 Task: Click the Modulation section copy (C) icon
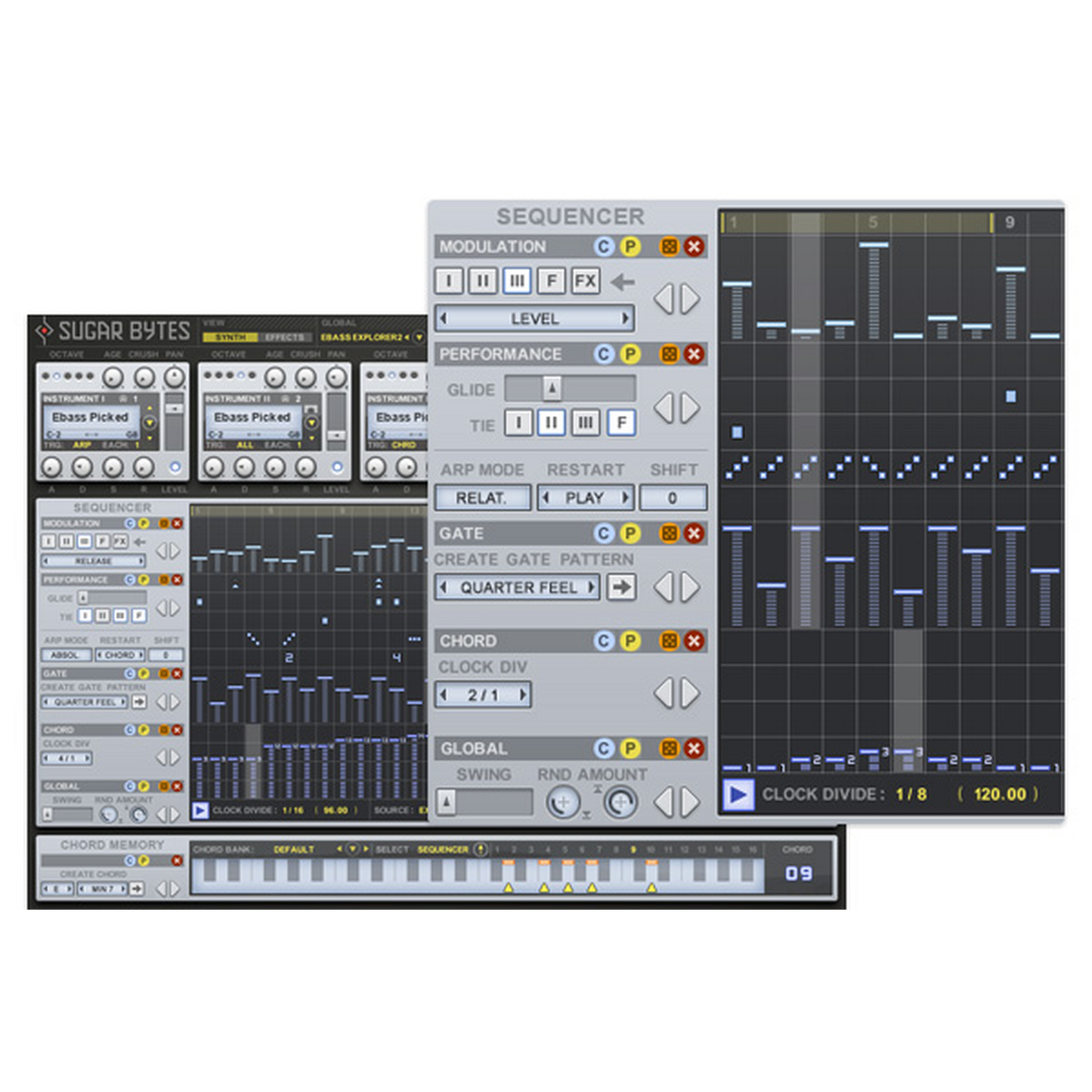[x=603, y=246]
